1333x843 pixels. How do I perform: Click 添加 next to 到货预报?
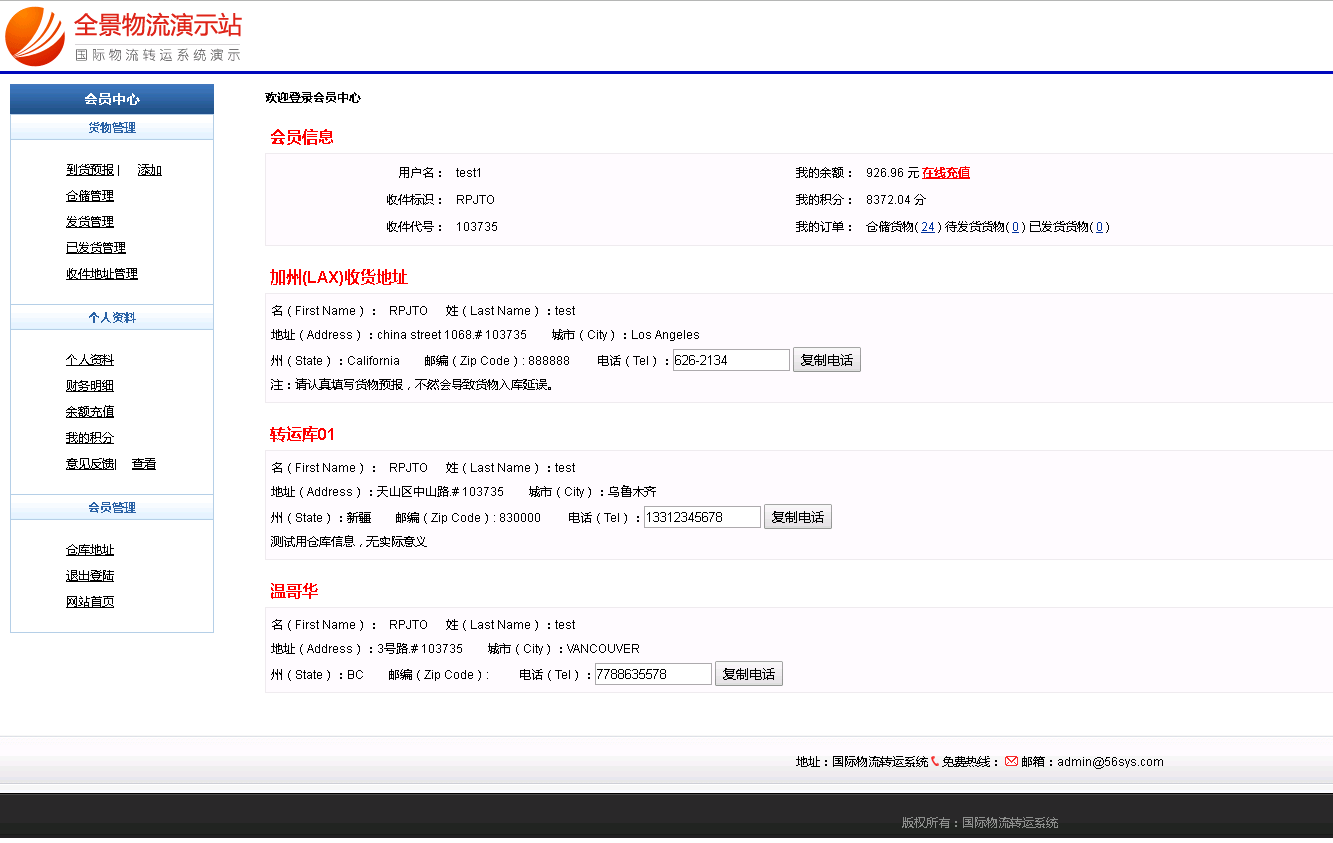coord(148,169)
